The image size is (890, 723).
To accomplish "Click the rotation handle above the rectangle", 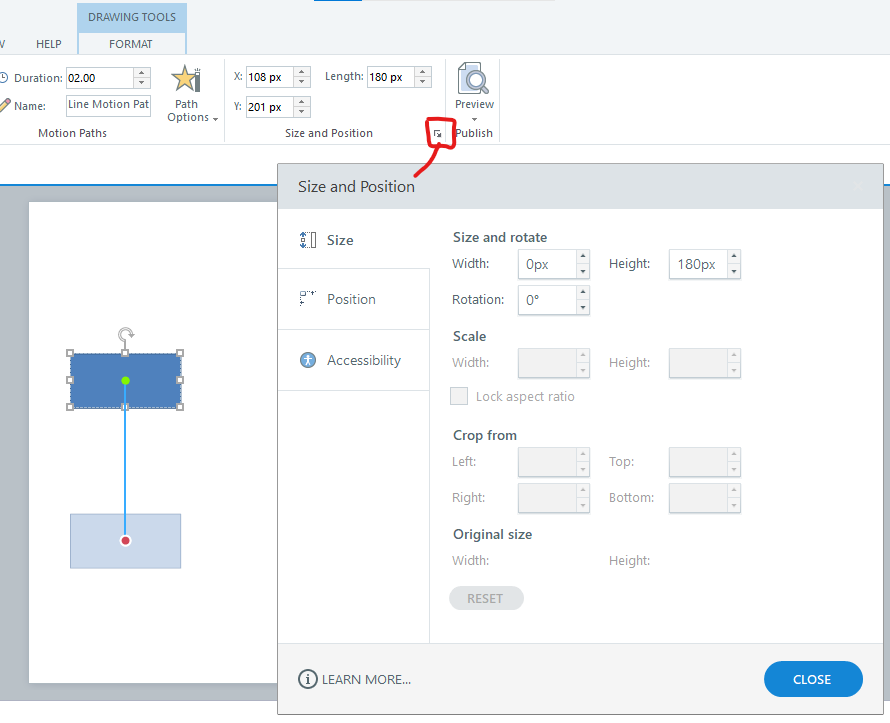I will (125, 335).
